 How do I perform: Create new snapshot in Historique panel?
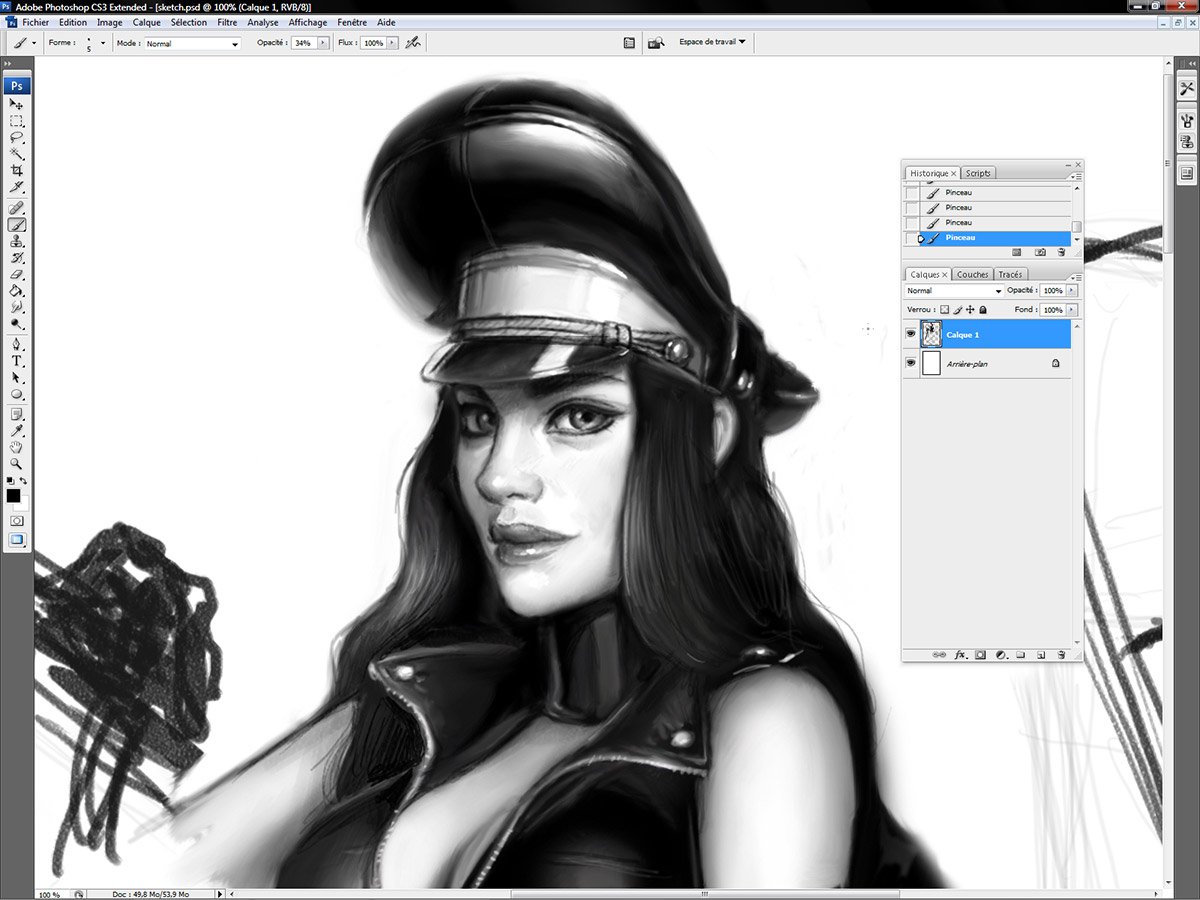pos(1041,253)
